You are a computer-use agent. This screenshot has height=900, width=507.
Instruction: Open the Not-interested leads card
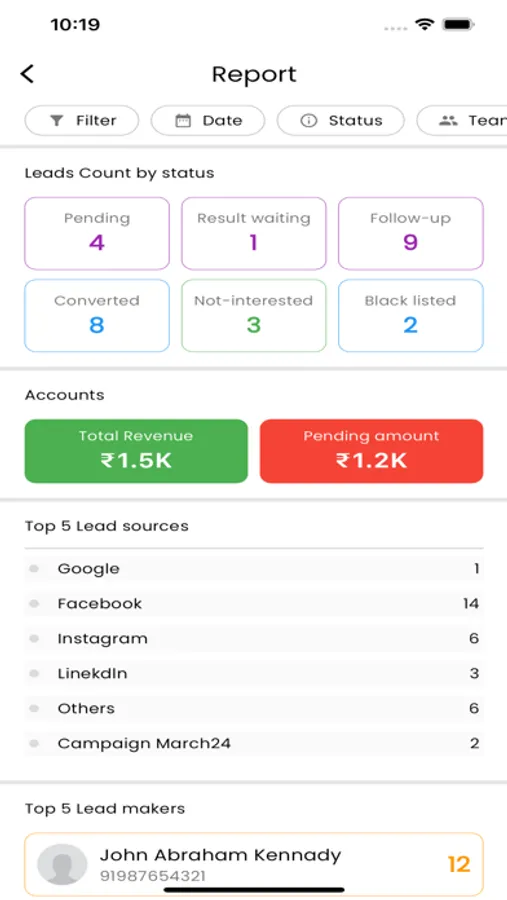pos(254,316)
